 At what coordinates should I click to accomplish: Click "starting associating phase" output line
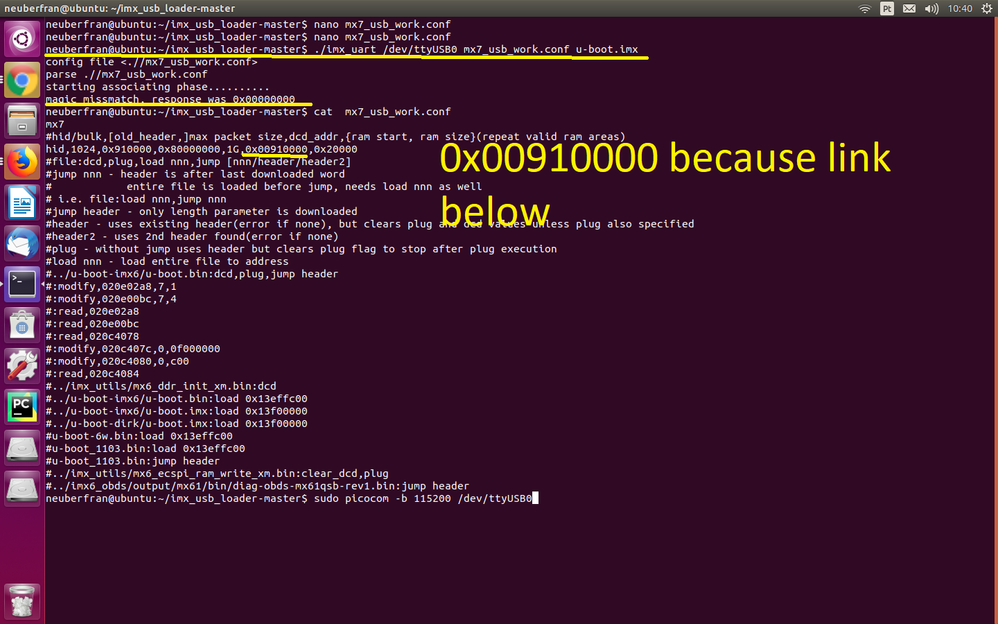157,87
